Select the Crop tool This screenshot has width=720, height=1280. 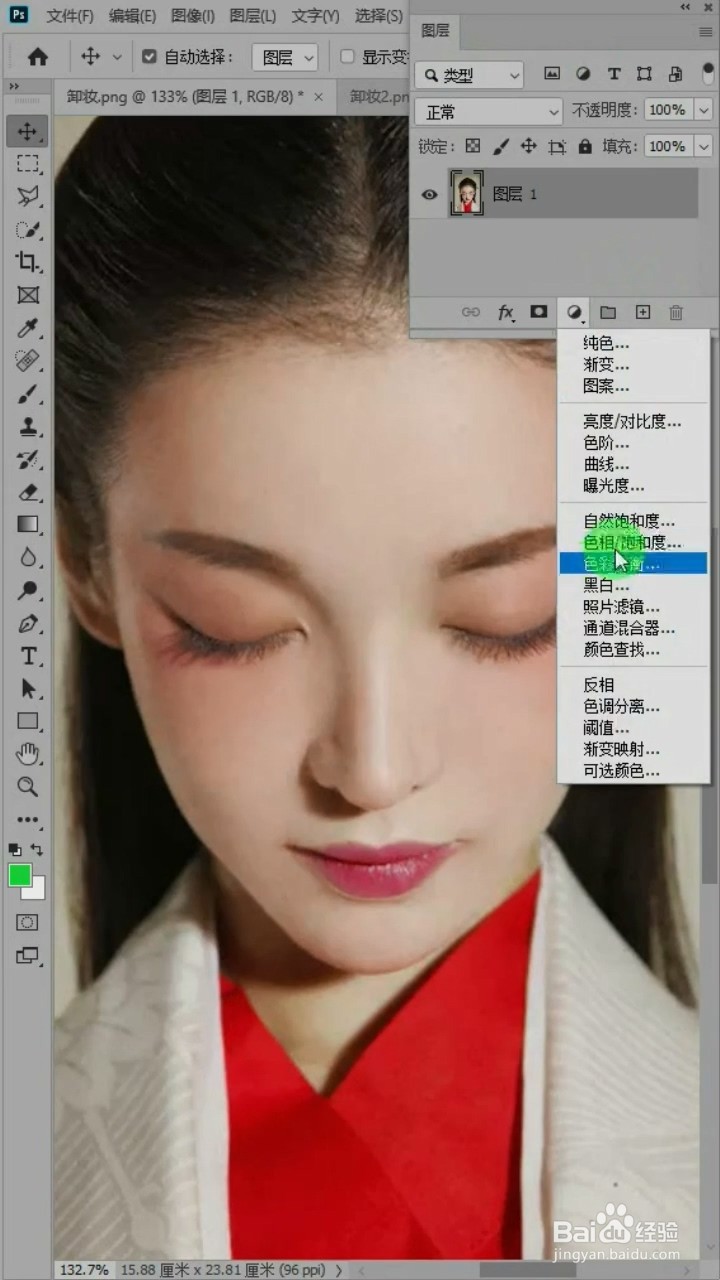pyautogui.click(x=28, y=262)
